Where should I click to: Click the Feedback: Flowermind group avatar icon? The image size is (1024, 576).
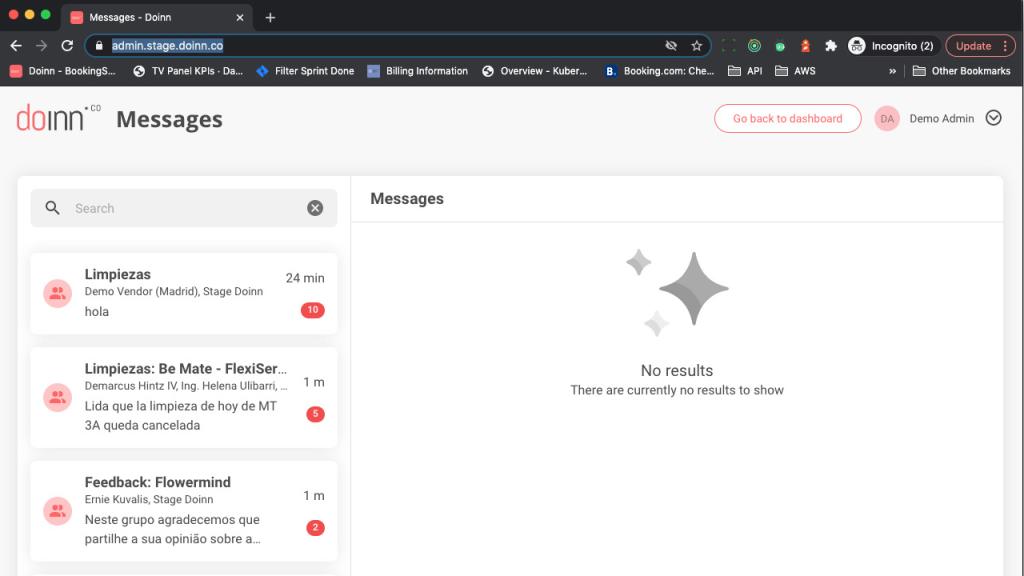pos(57,511)
